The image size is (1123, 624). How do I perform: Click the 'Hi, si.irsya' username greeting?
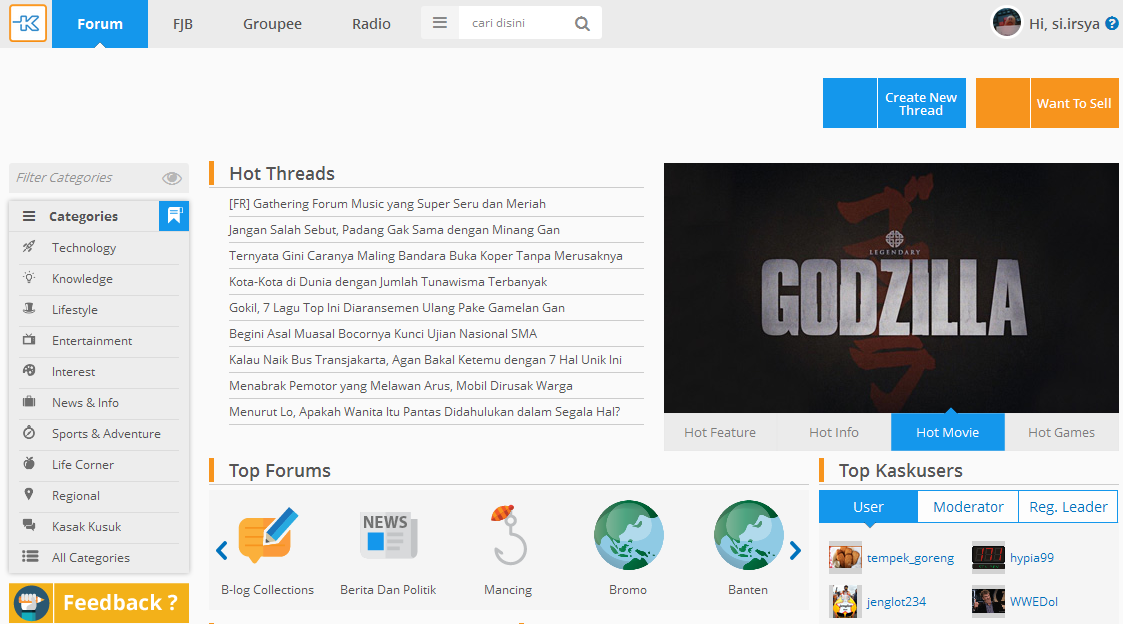coord(1064,24)
